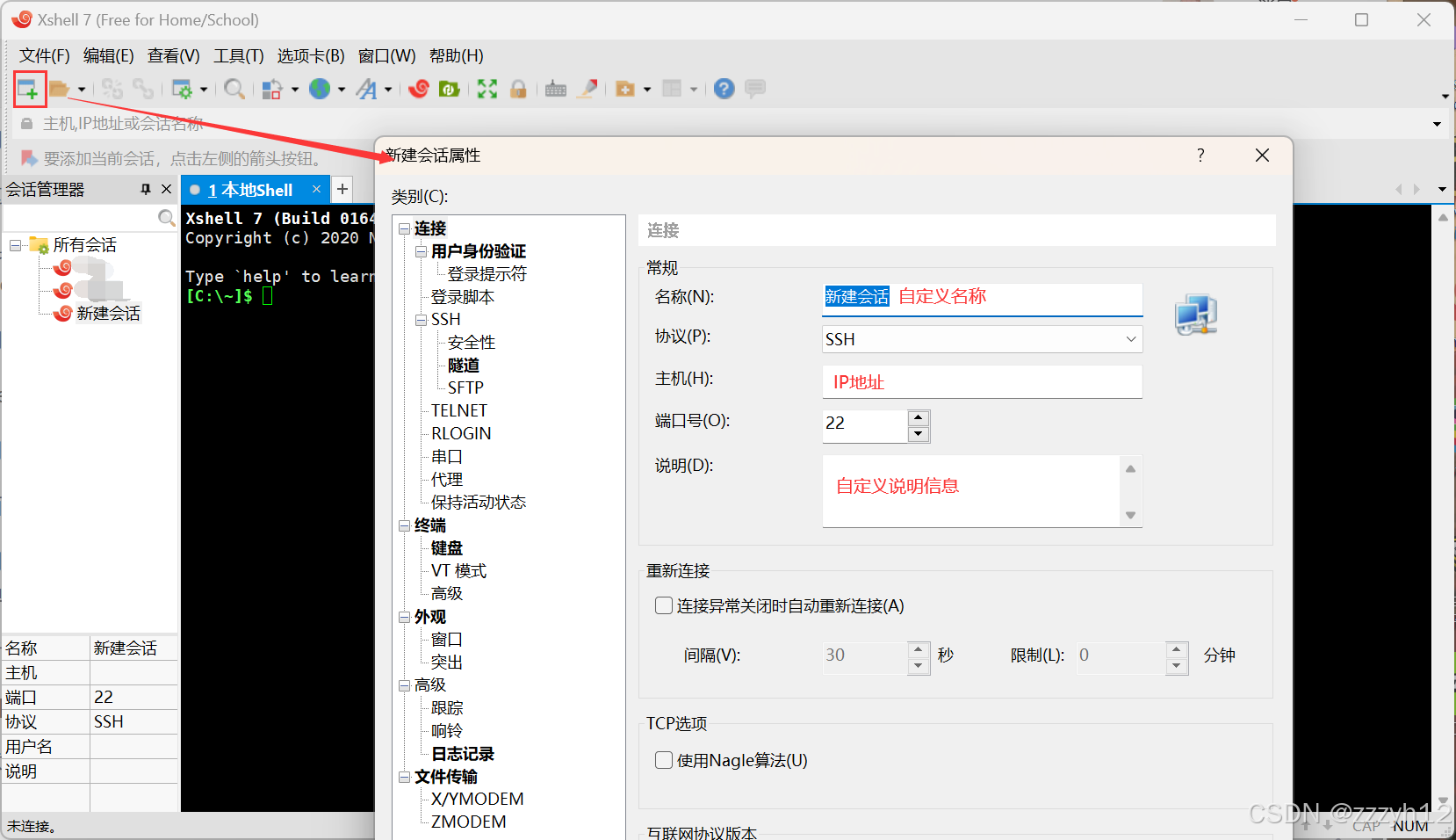Click the red Xshell swirl toolbar icon
This screenshot has height=840, width=1456.
tap(419, 89)
